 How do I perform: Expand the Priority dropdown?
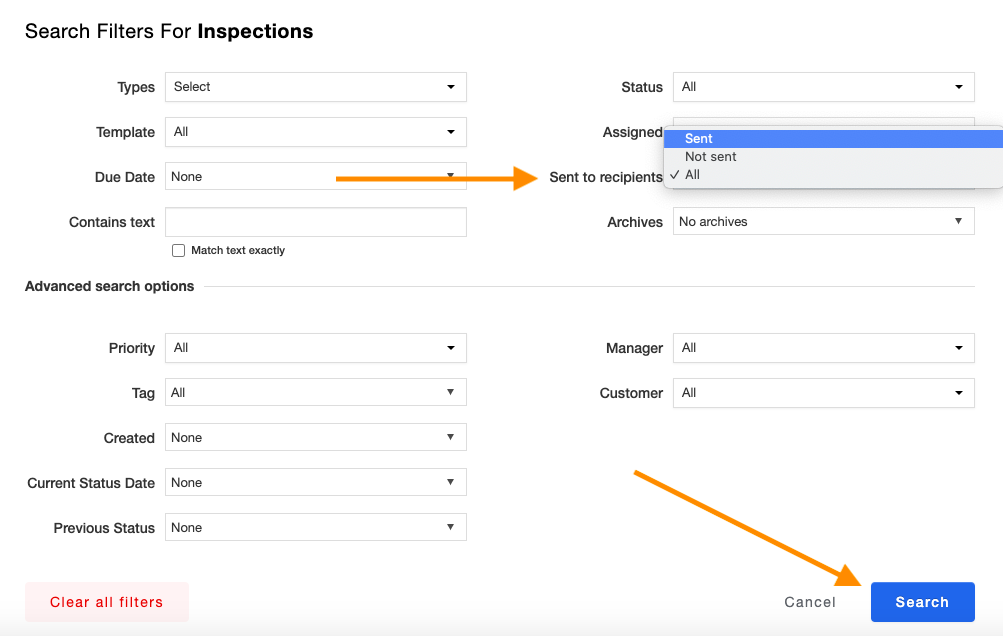pyautogui.click(x=315, y=348)
